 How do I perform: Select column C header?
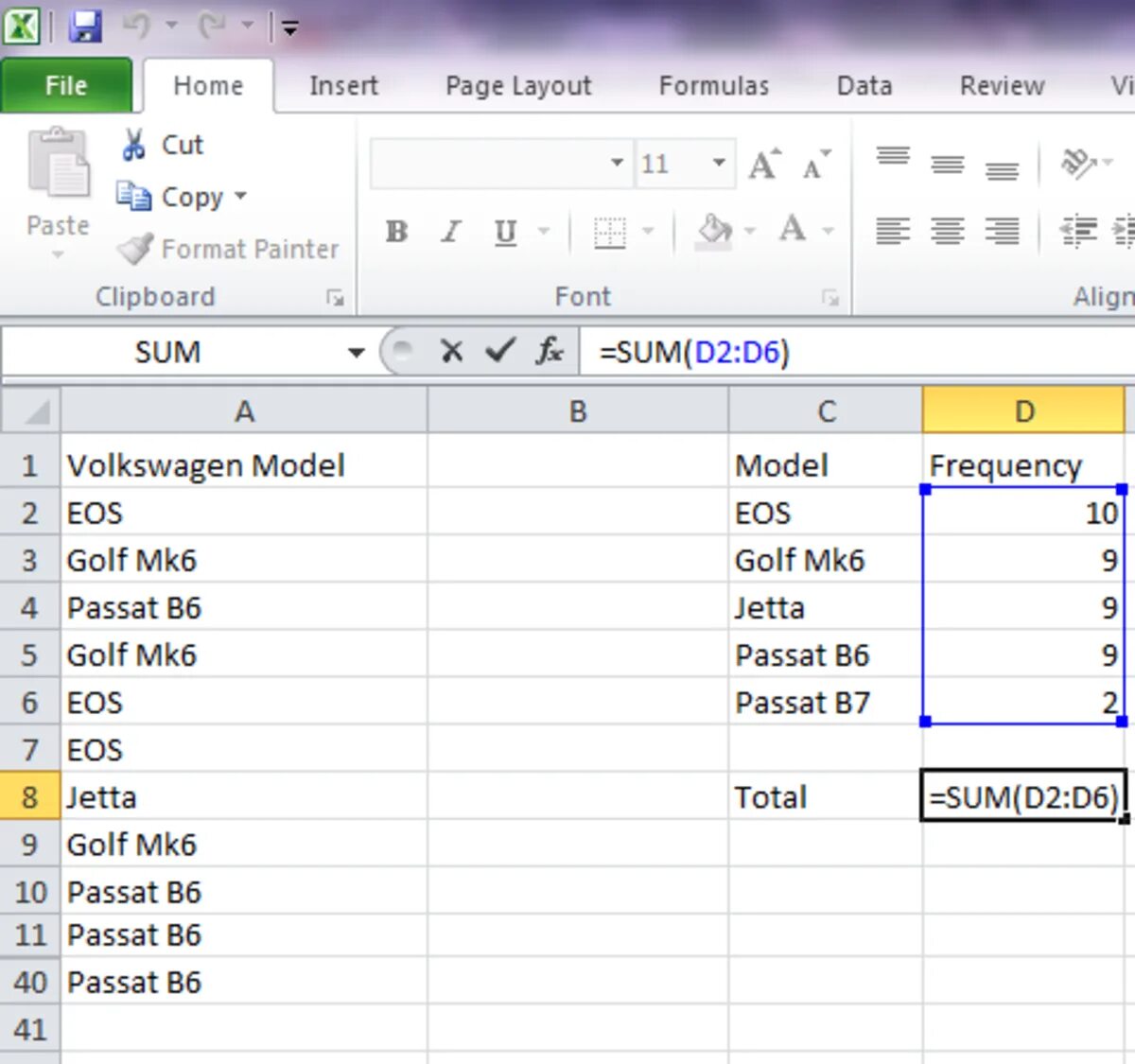826,411
